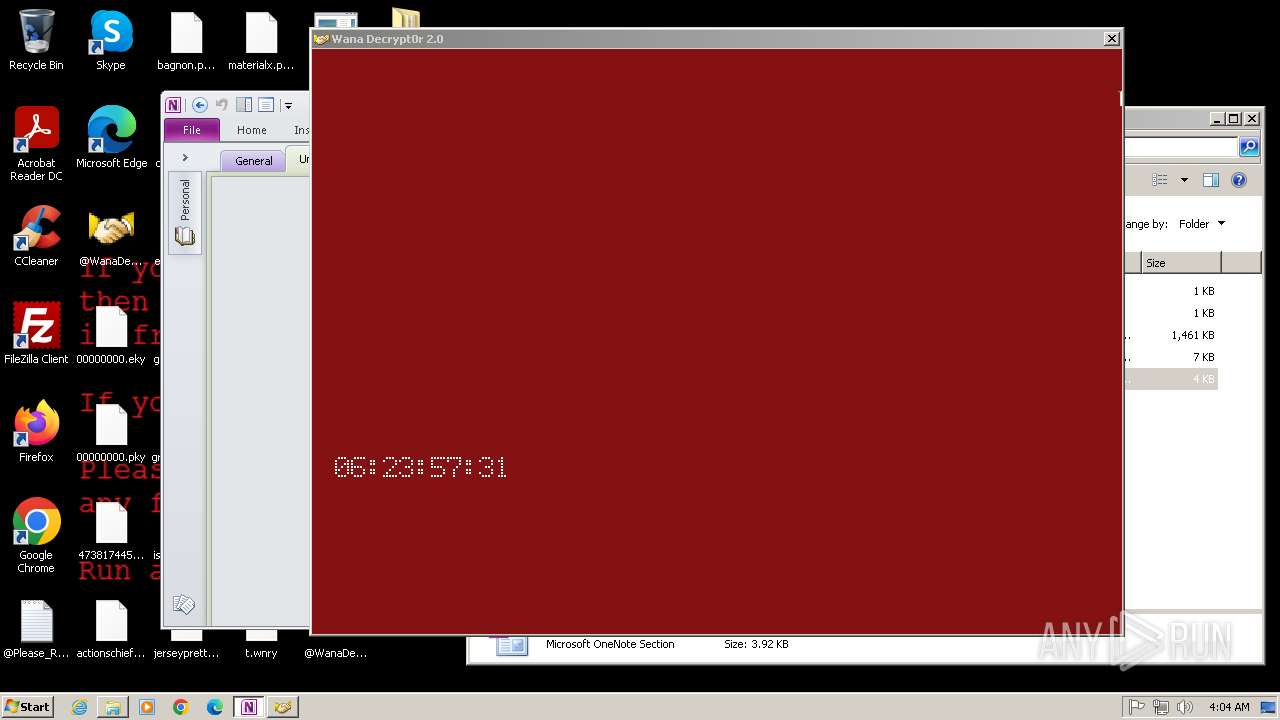Select the highlighted 4 KB file row
The image size is (1280, 720).
click(1170, 379)
